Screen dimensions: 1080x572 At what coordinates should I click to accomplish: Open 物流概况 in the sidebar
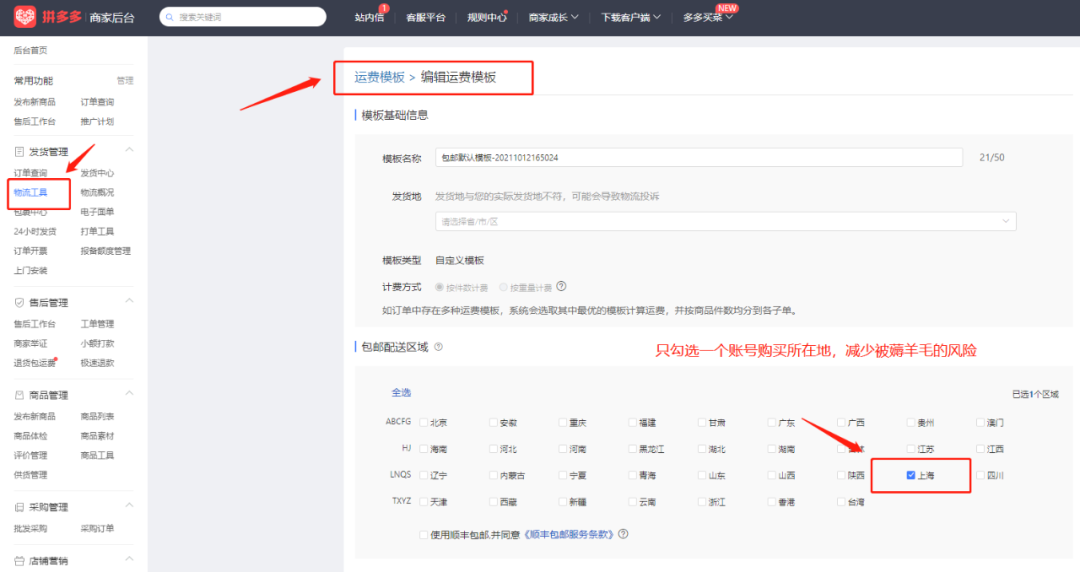(x=97, y=192)
